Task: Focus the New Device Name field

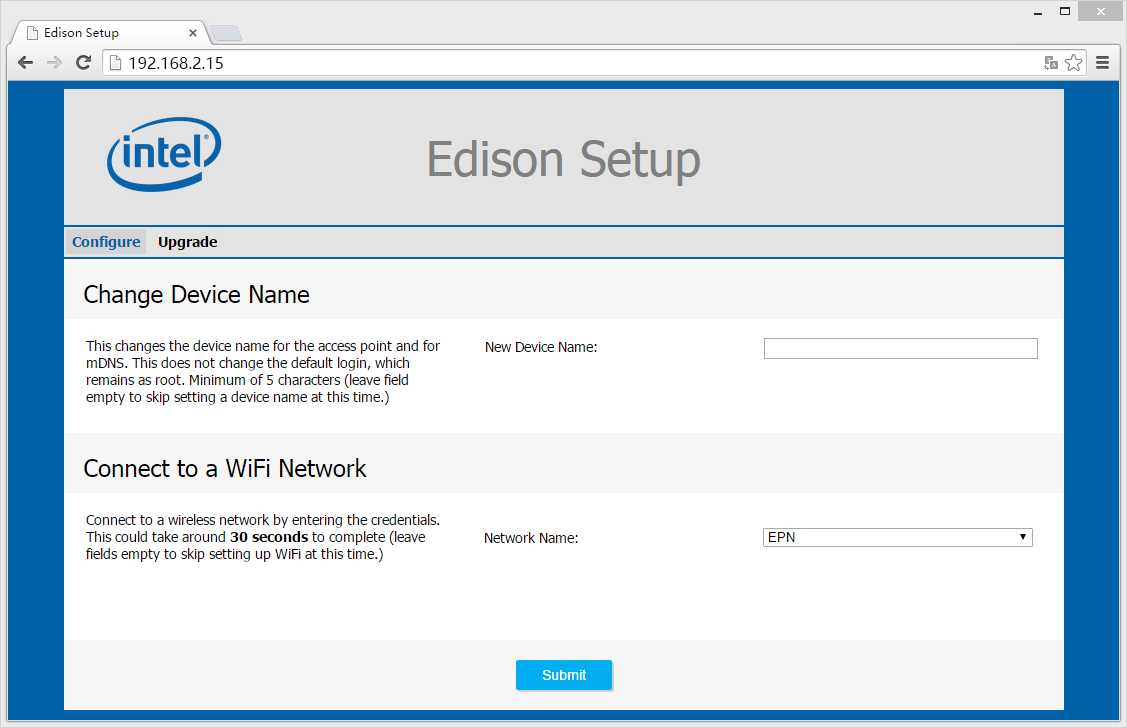Action: click(x=900, y=349)
